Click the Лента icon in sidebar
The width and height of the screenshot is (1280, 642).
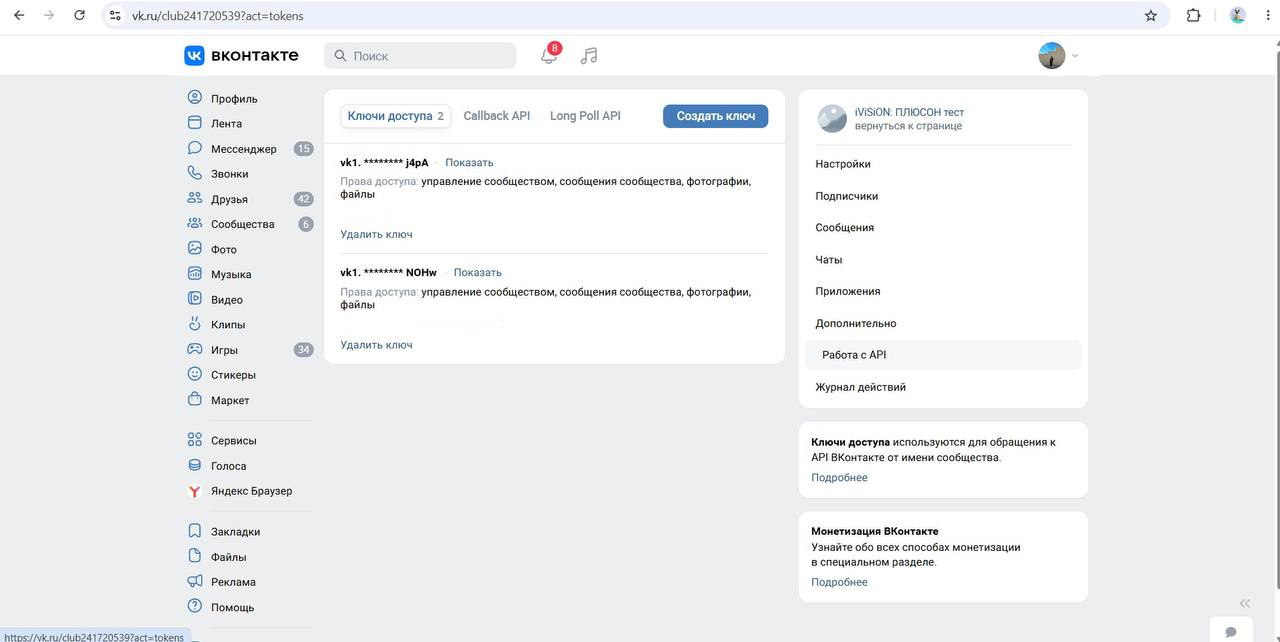pyautogui.click(x=195, y=123)
